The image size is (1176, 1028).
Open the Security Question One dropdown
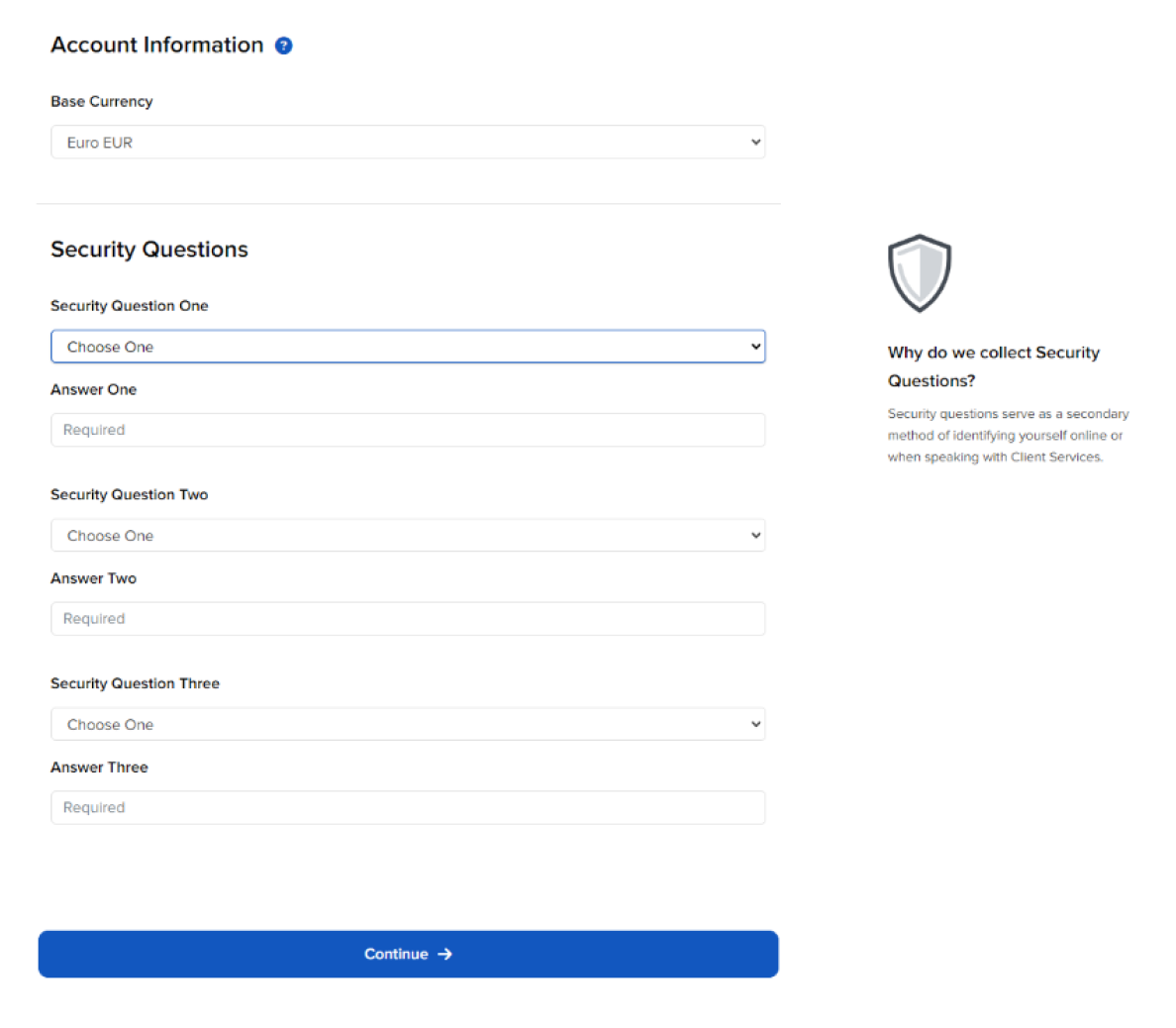408,347
